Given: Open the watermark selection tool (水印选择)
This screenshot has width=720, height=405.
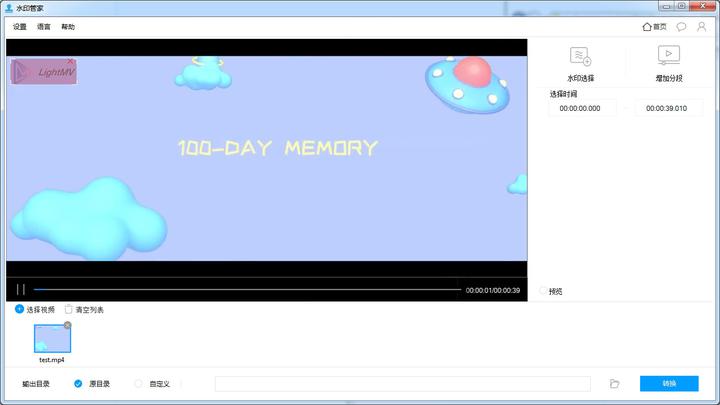Looking at the screenshot, I should point(580,64).
